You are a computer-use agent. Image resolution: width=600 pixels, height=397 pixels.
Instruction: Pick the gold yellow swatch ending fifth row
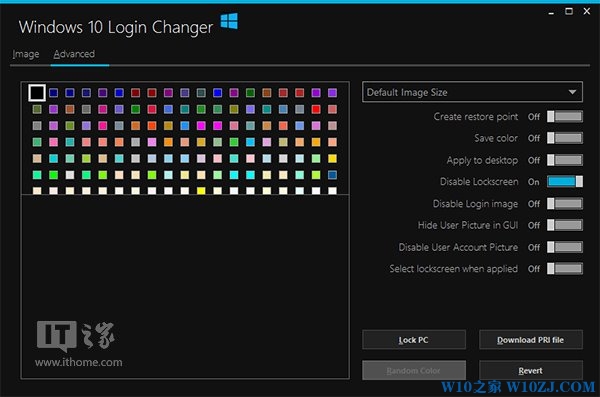pos(333,158)
